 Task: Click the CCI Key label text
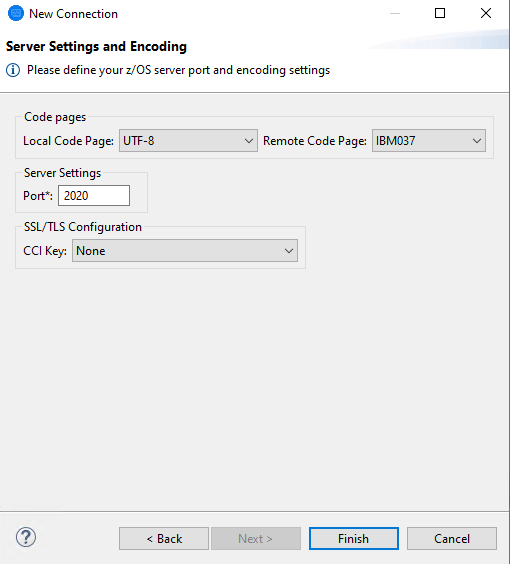click(x=45, y=251)
